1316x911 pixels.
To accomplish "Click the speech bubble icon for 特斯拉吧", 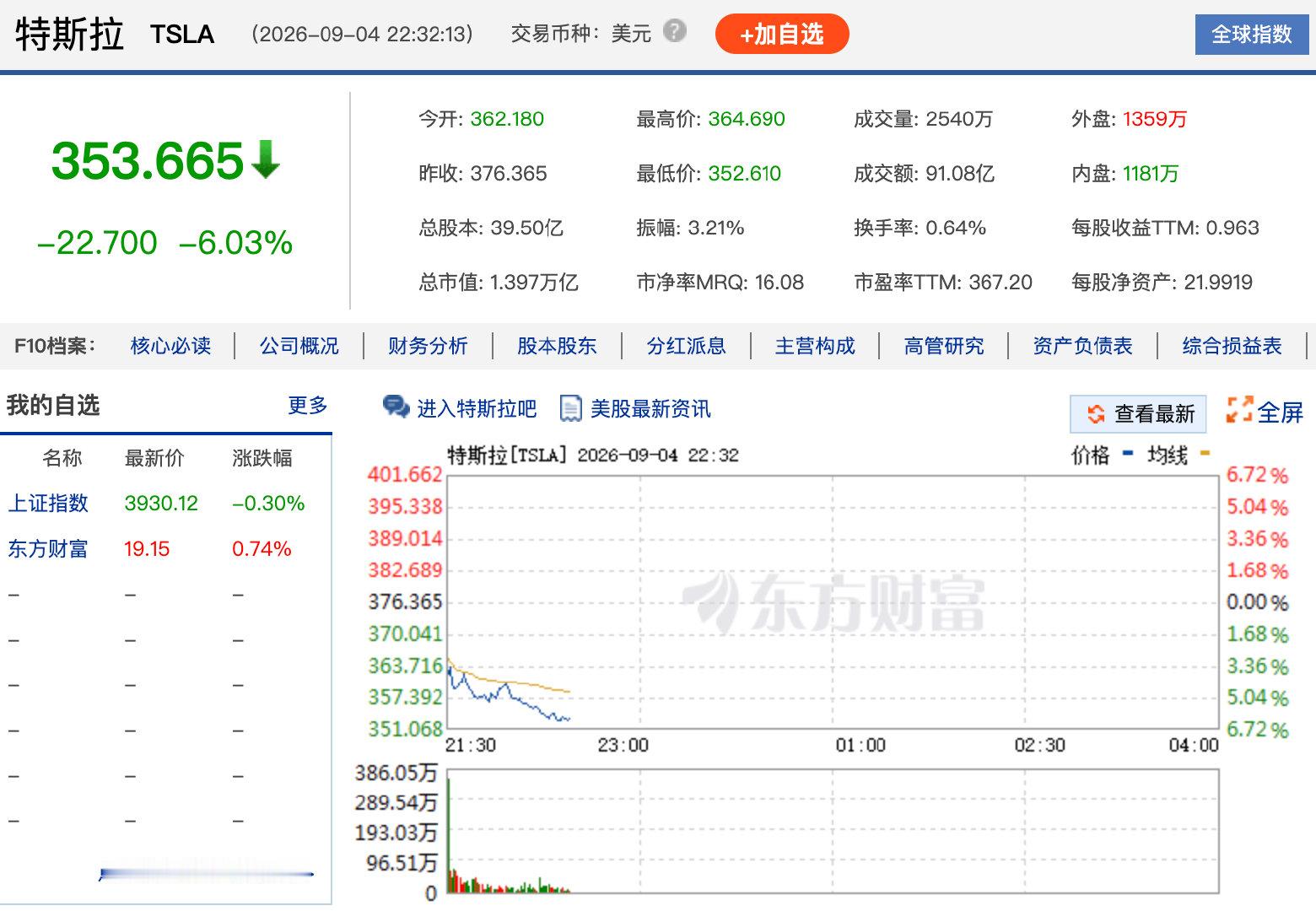I will [396, 407].
